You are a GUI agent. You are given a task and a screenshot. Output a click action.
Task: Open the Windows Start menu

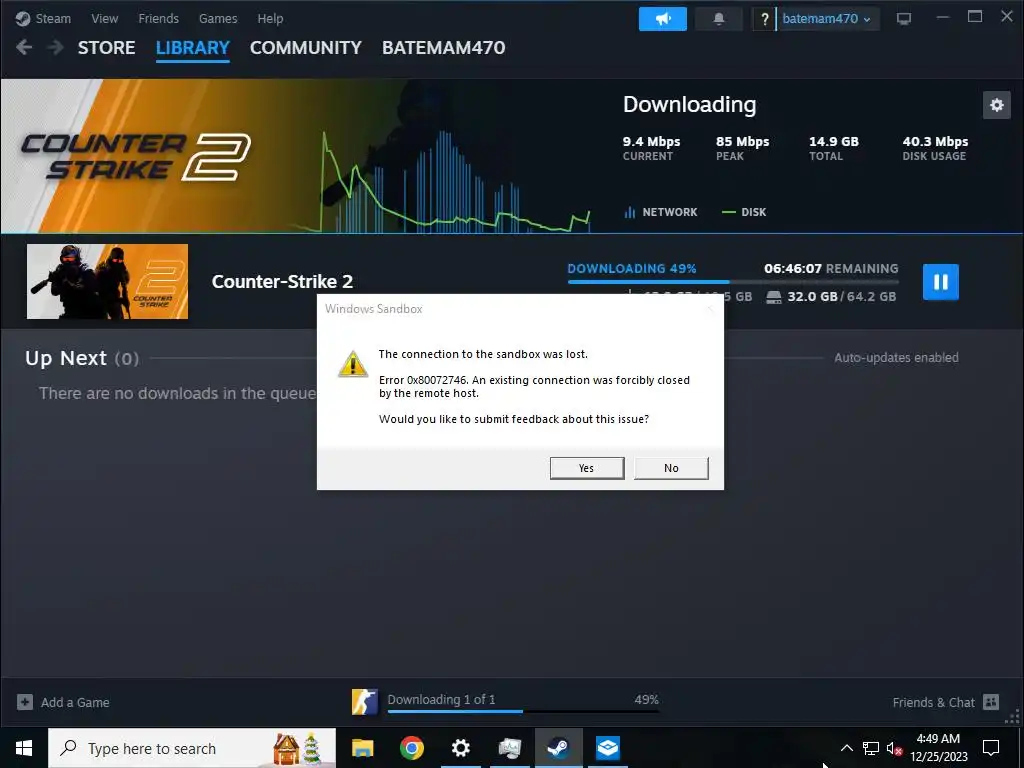pos(24,748)
